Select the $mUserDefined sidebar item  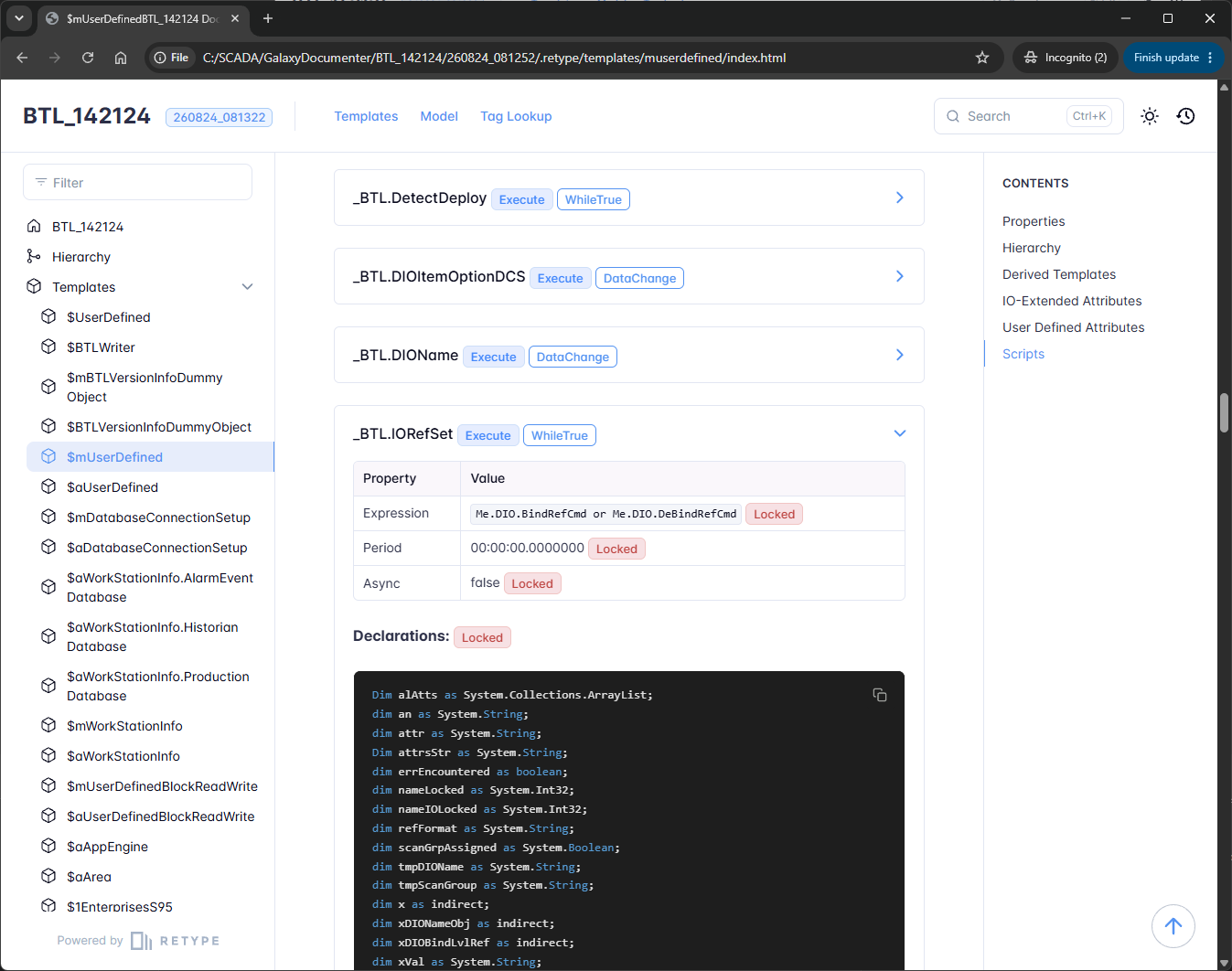[150, 456]
